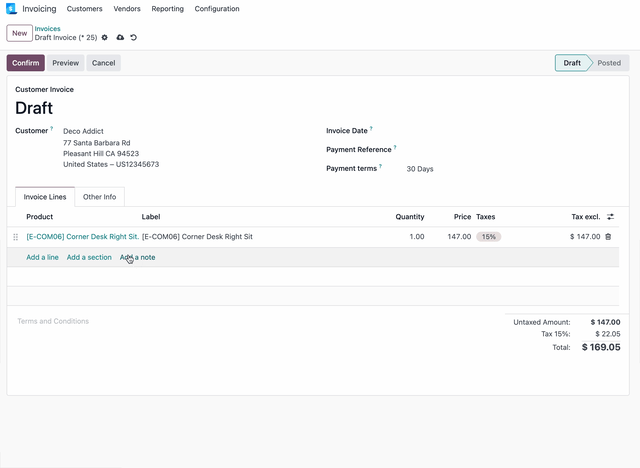Viewport: 640px width, 468px height.
Task: Open the Vendors menu
Action: point(127,9)
